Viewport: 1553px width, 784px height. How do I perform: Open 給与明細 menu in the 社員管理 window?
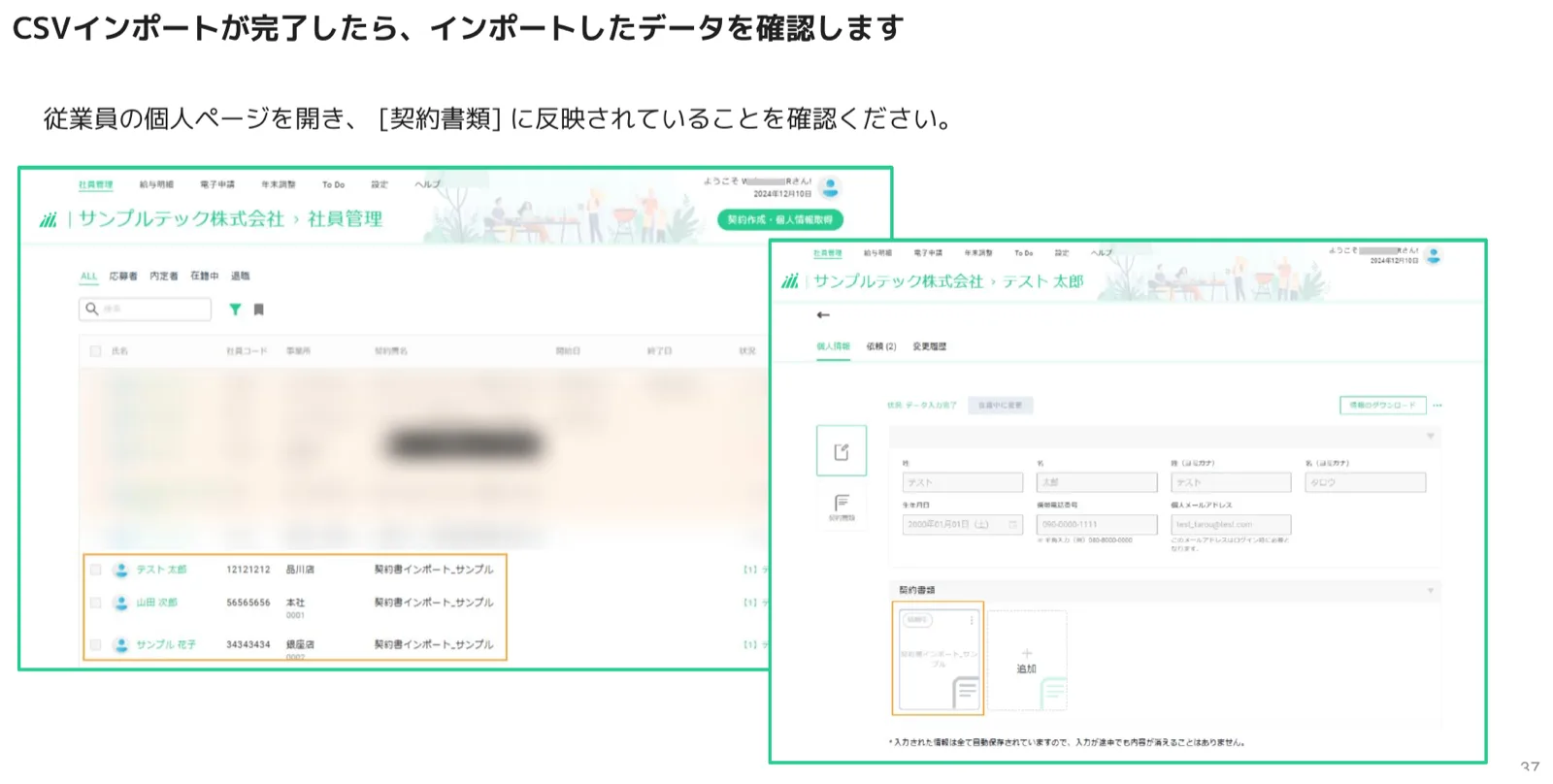click(x=156, y=184)
